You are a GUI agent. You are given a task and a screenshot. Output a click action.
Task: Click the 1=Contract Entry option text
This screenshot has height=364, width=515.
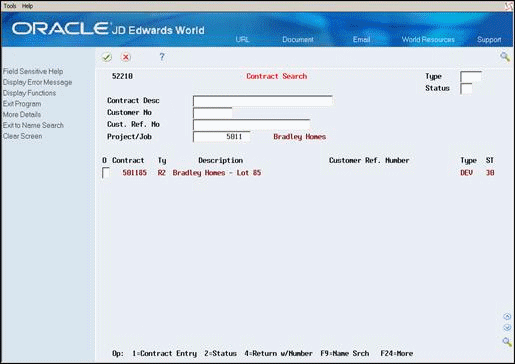pos(164,353)
